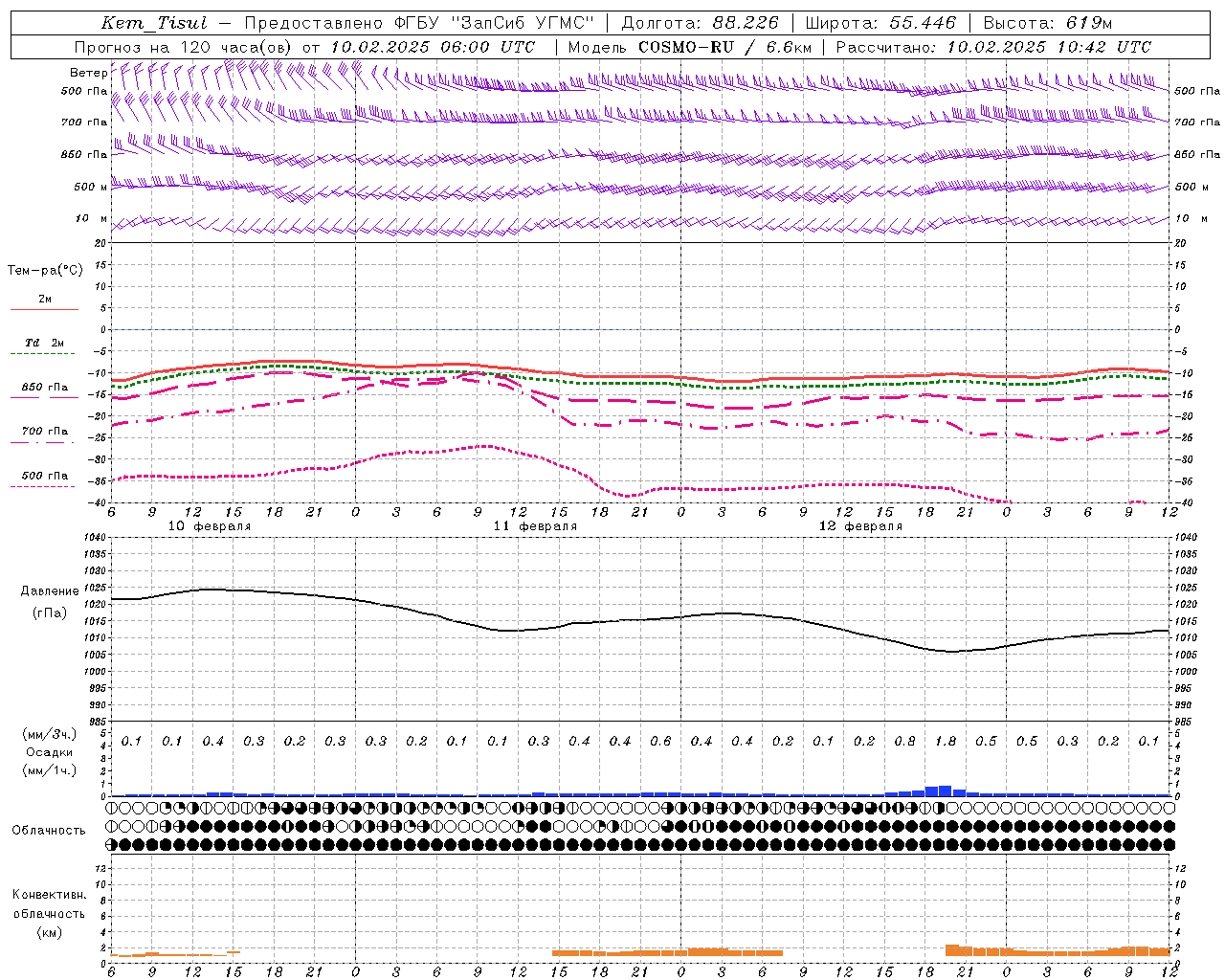Click the 3-hour precipitation value "1.8"
Image resolution: width=1225 pixels, height=980 pixels.
[x=945, y=742]
